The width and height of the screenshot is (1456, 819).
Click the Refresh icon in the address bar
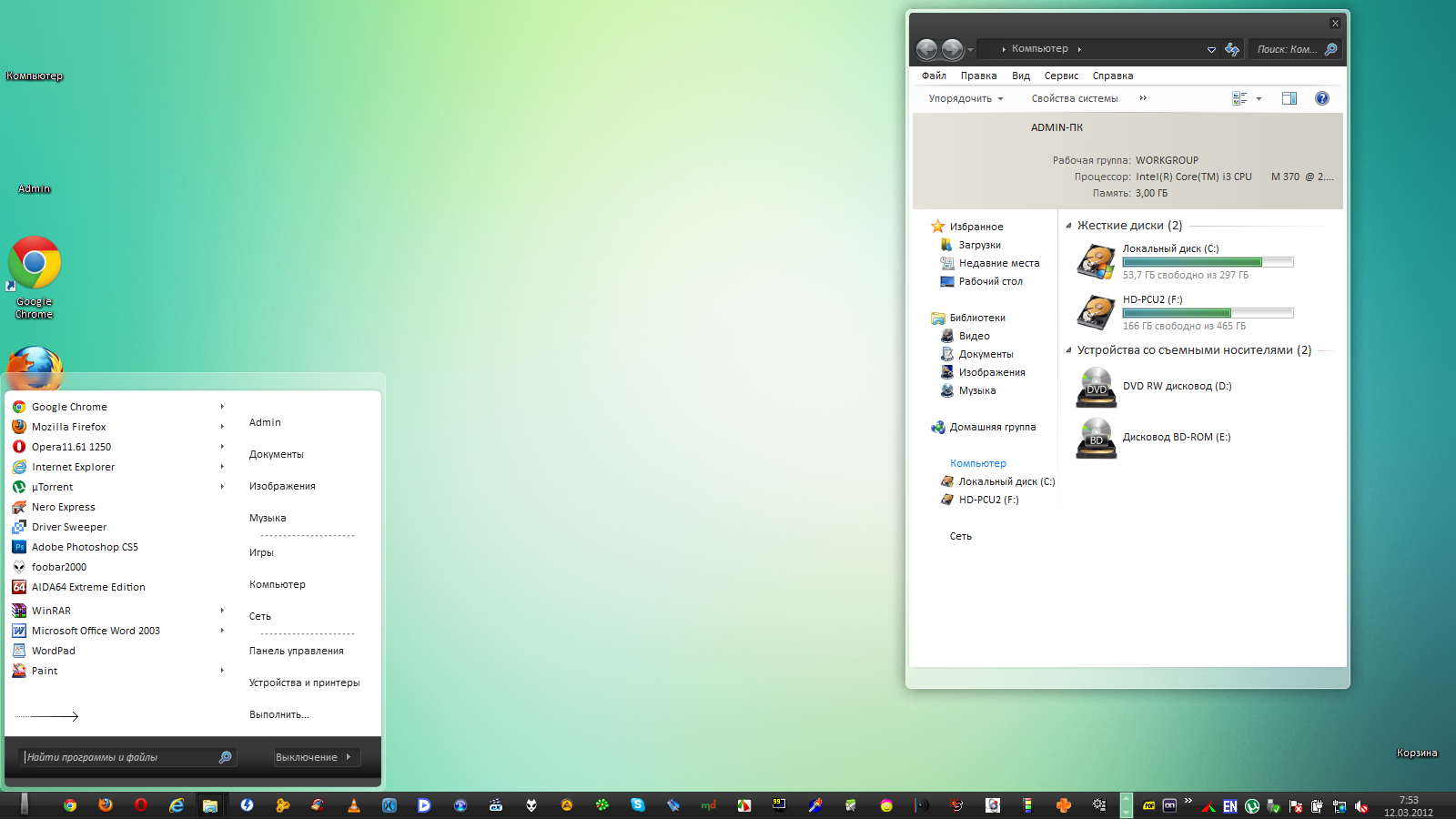pyautogui.click(x=1231, y=49)
